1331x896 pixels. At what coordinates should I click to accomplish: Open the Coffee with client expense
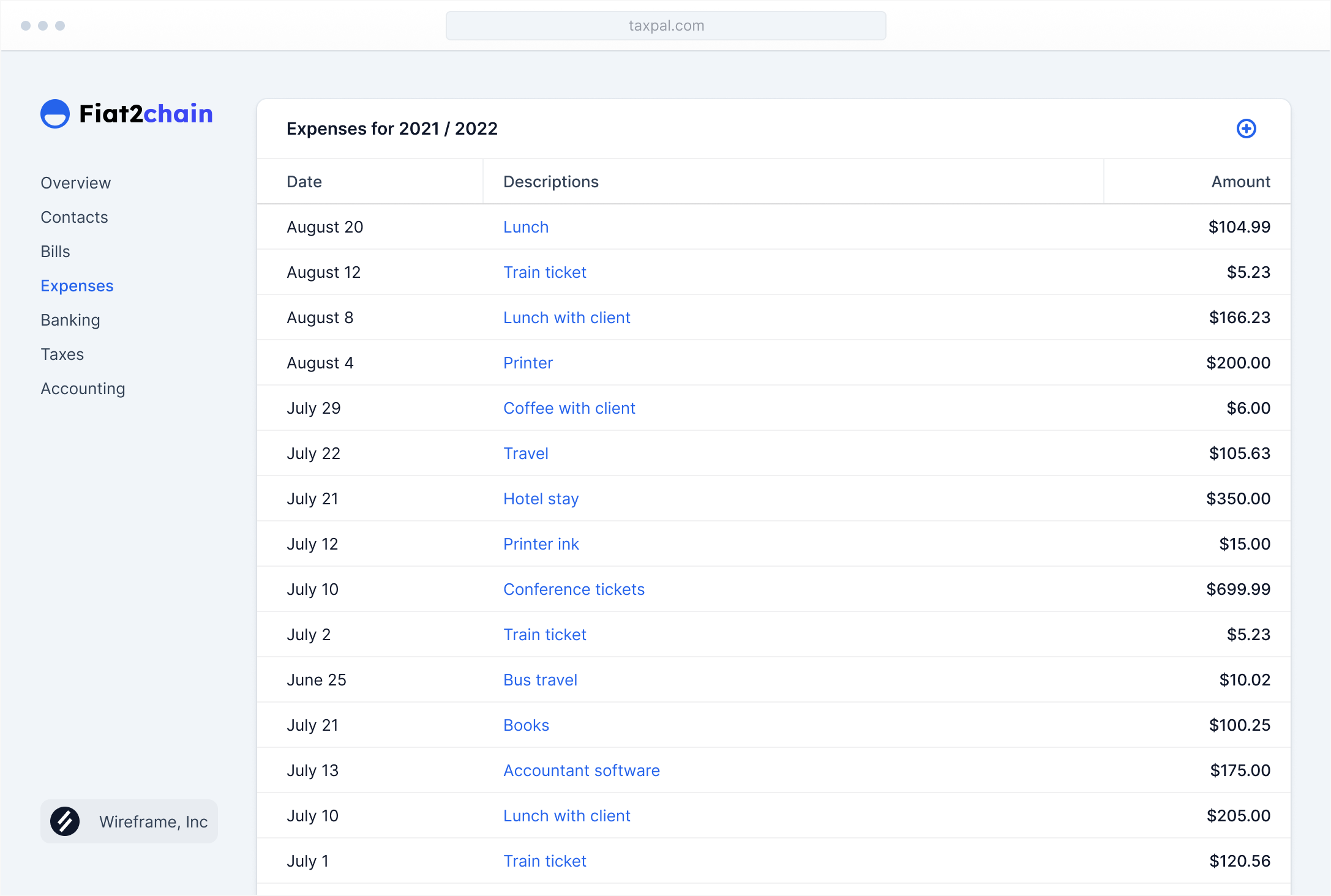[x=569, y=408]
